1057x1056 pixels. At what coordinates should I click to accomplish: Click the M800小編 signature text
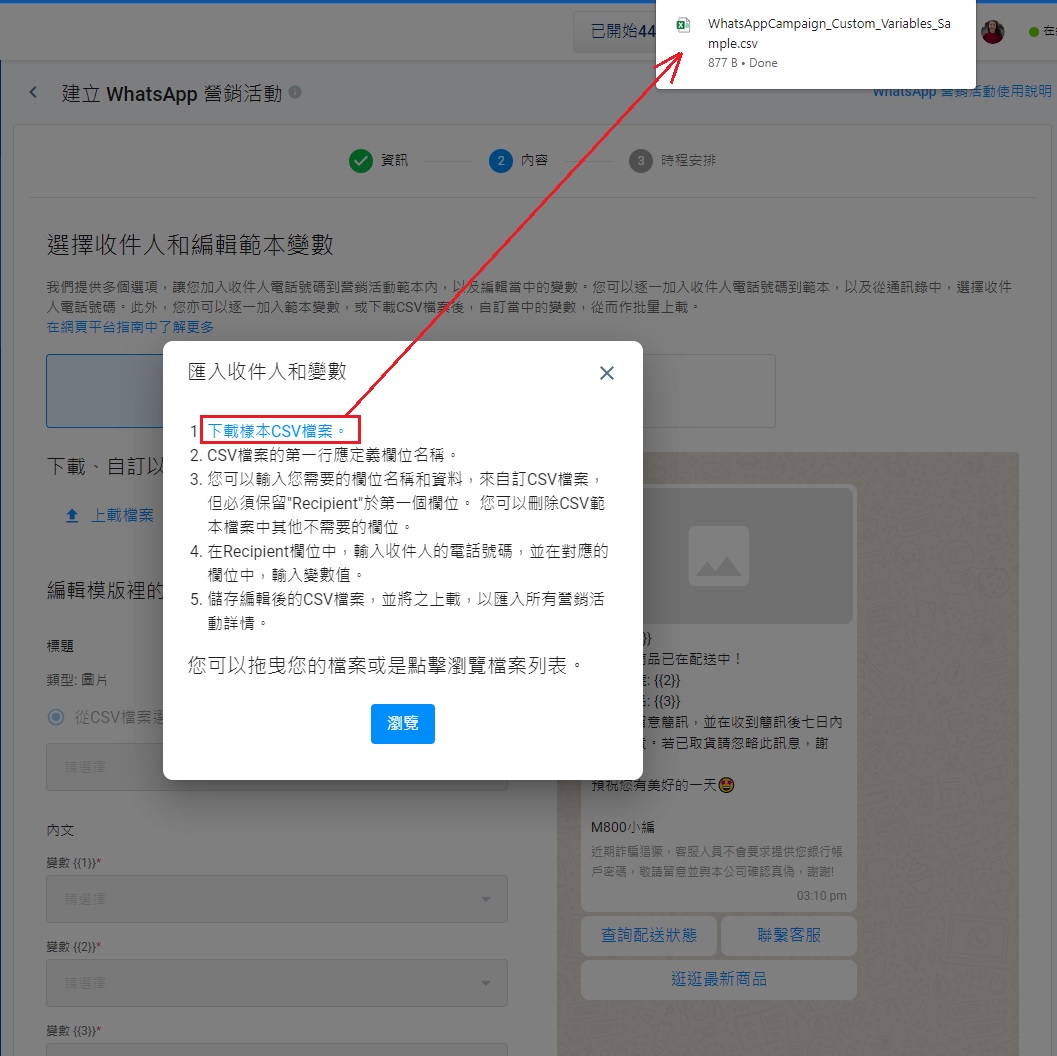[x=622, y=827]
